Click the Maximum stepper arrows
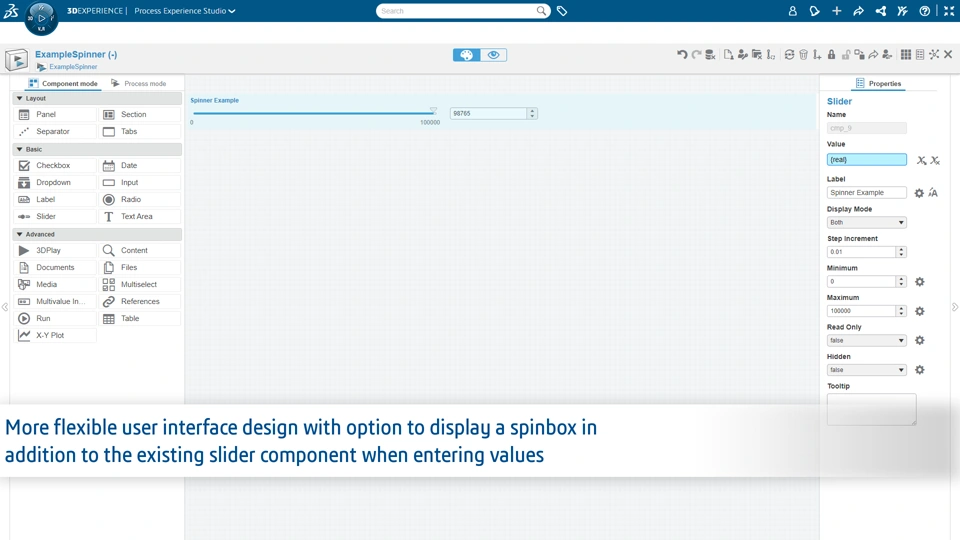Screen dimensions: 960x540 tap(901, 311)
